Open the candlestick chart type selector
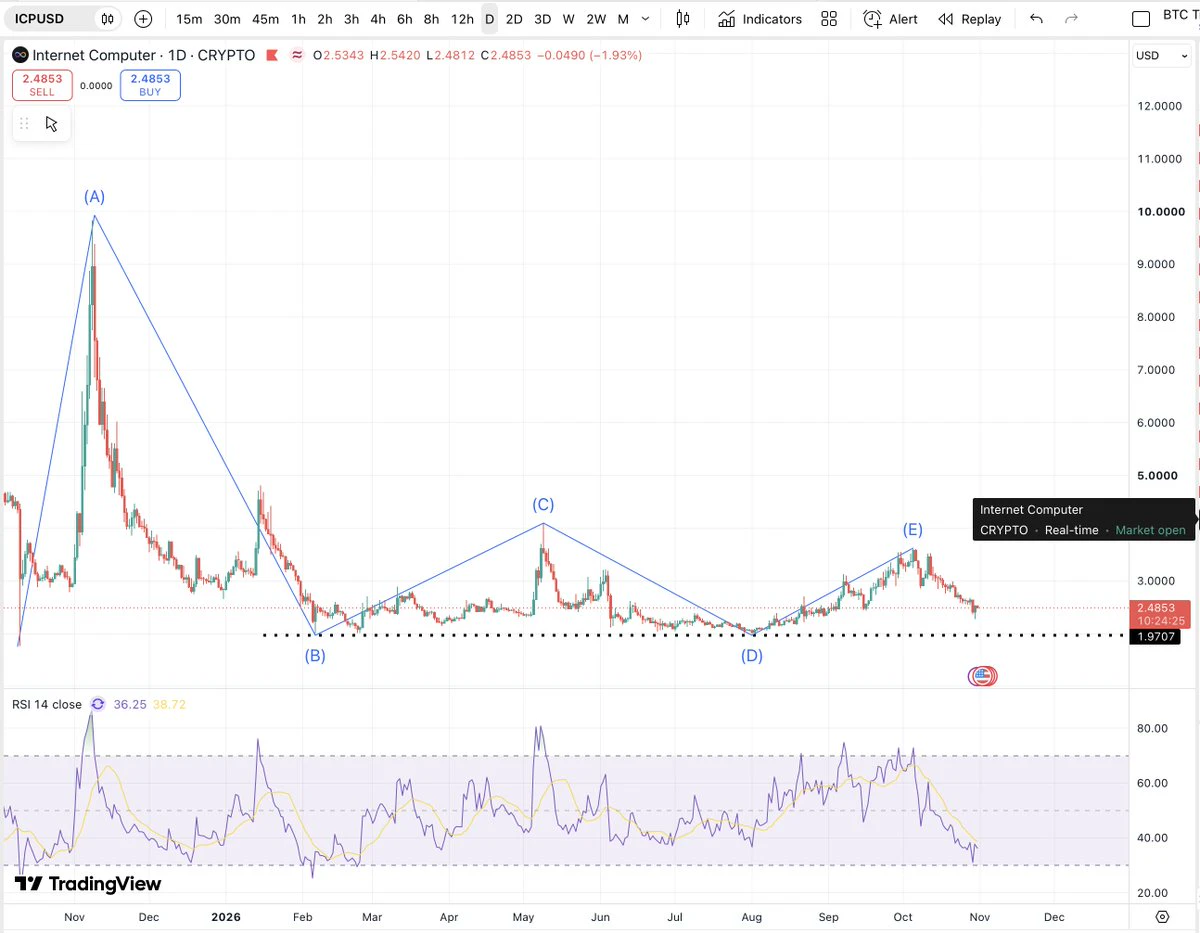1200x933 pixels. (x=683, y=18)
